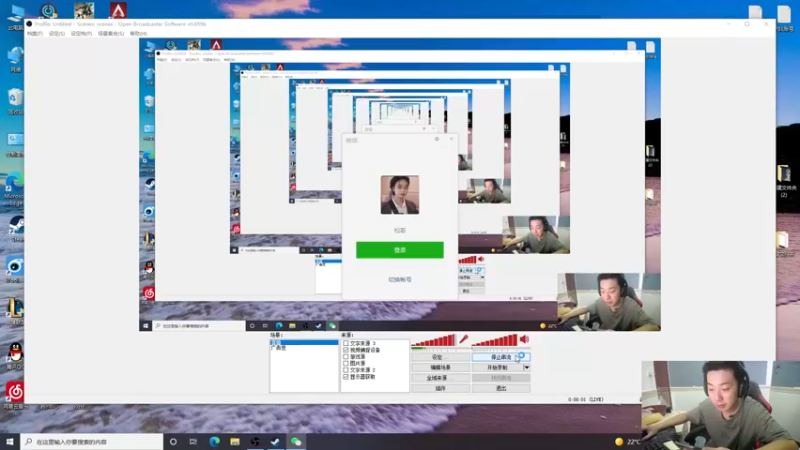Open the top-right corner desktop file icon
Image resolution: width=800 pixels, height=450 pixels.
[784, 17]
